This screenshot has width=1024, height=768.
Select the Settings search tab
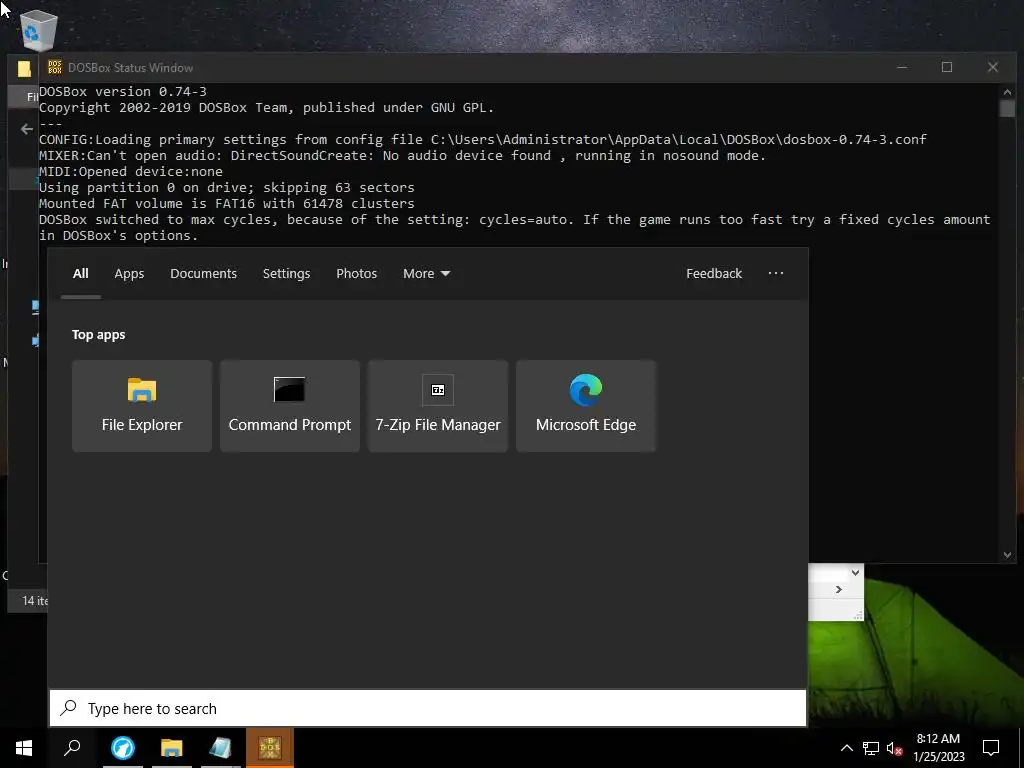pos(286,274)
